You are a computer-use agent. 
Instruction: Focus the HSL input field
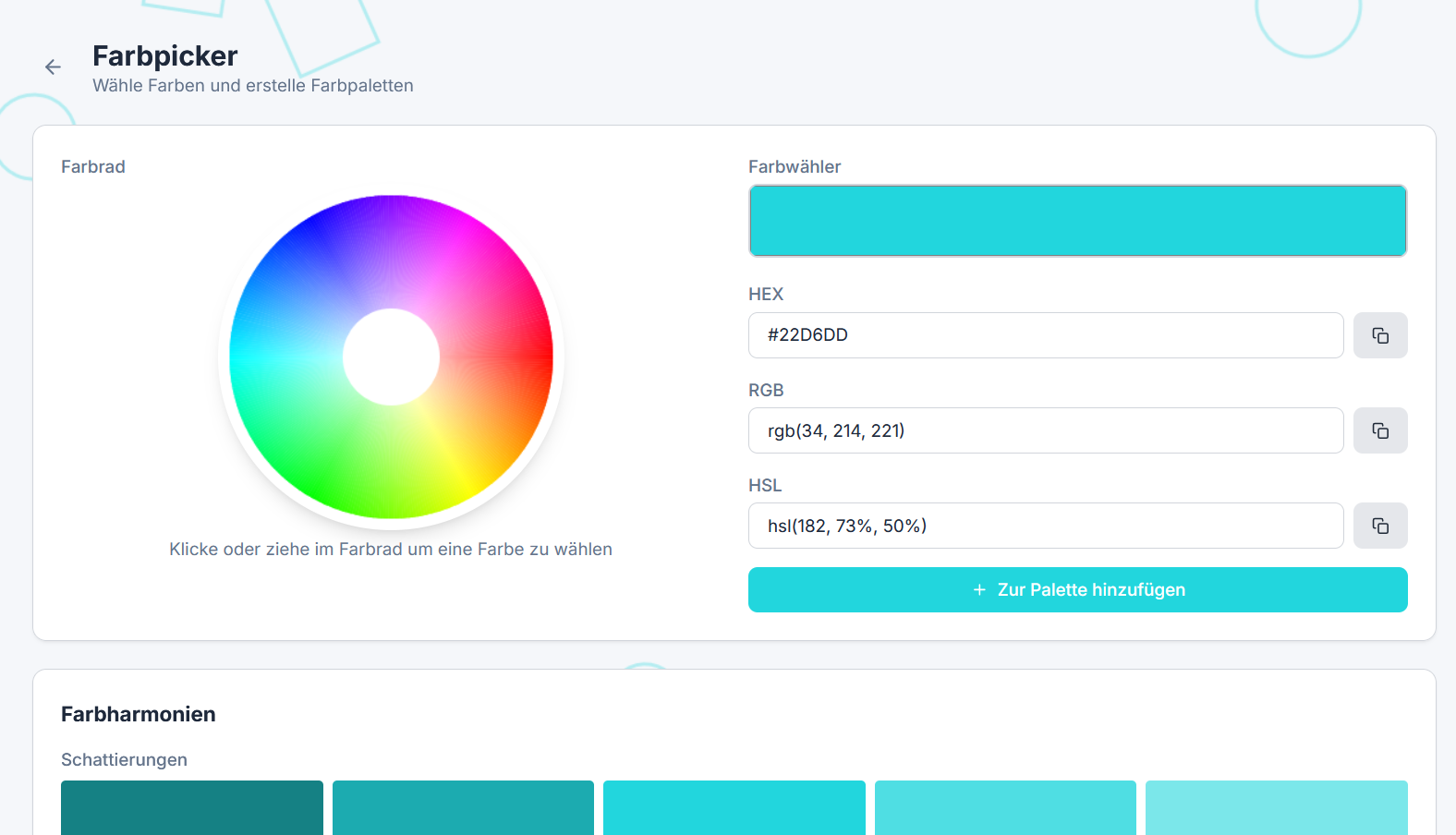coord(1045,526)
